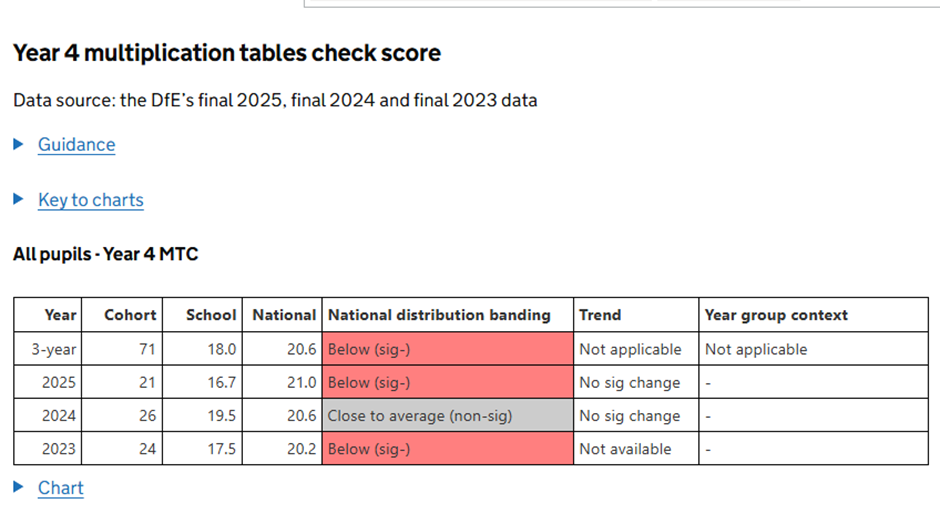Click the 2023 Below (sig-) red cell
The width and height of the screenshot is (940, 524).
coord(447,449)
